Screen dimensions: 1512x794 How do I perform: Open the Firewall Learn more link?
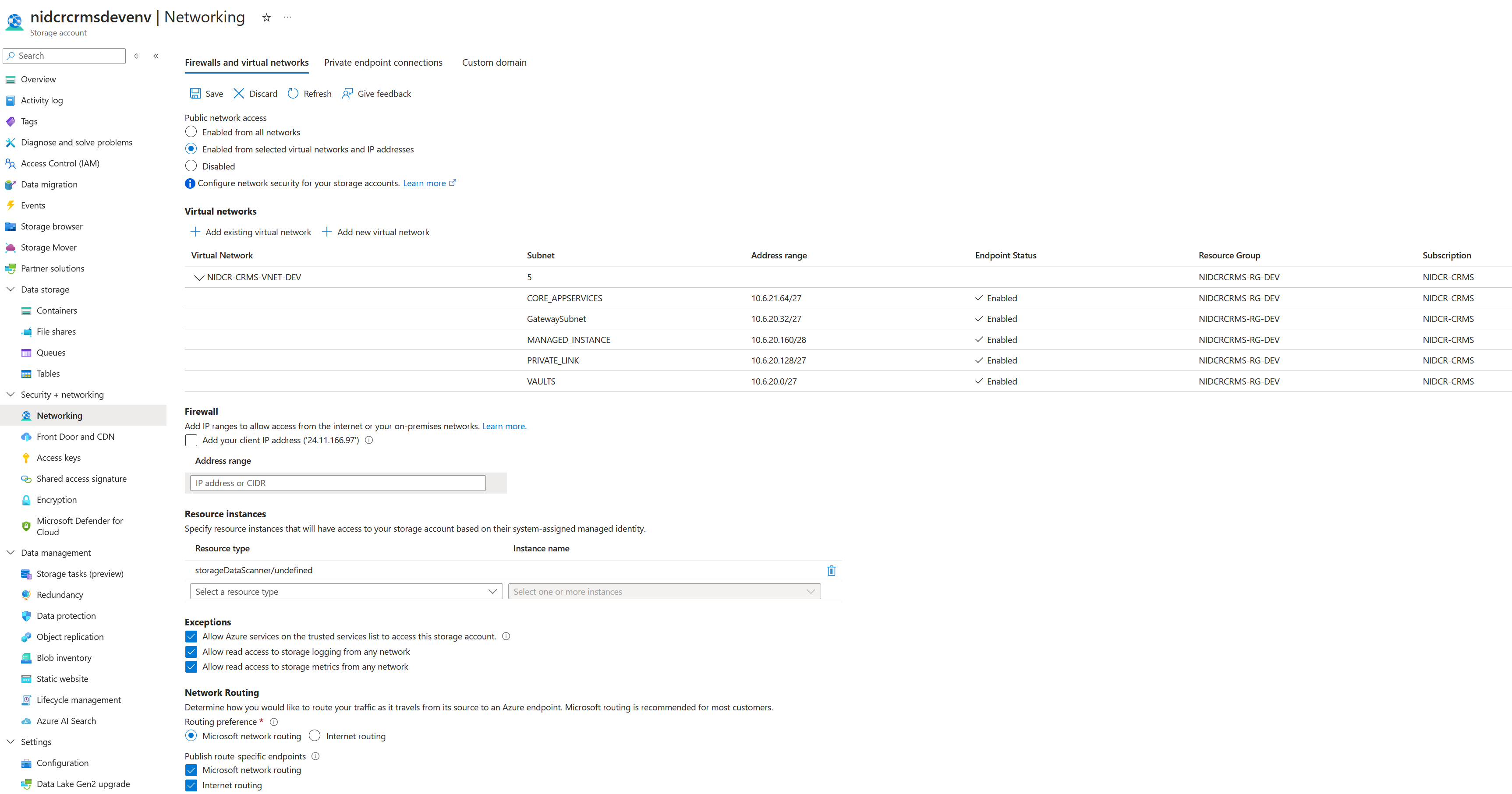[x=504, y=426]
